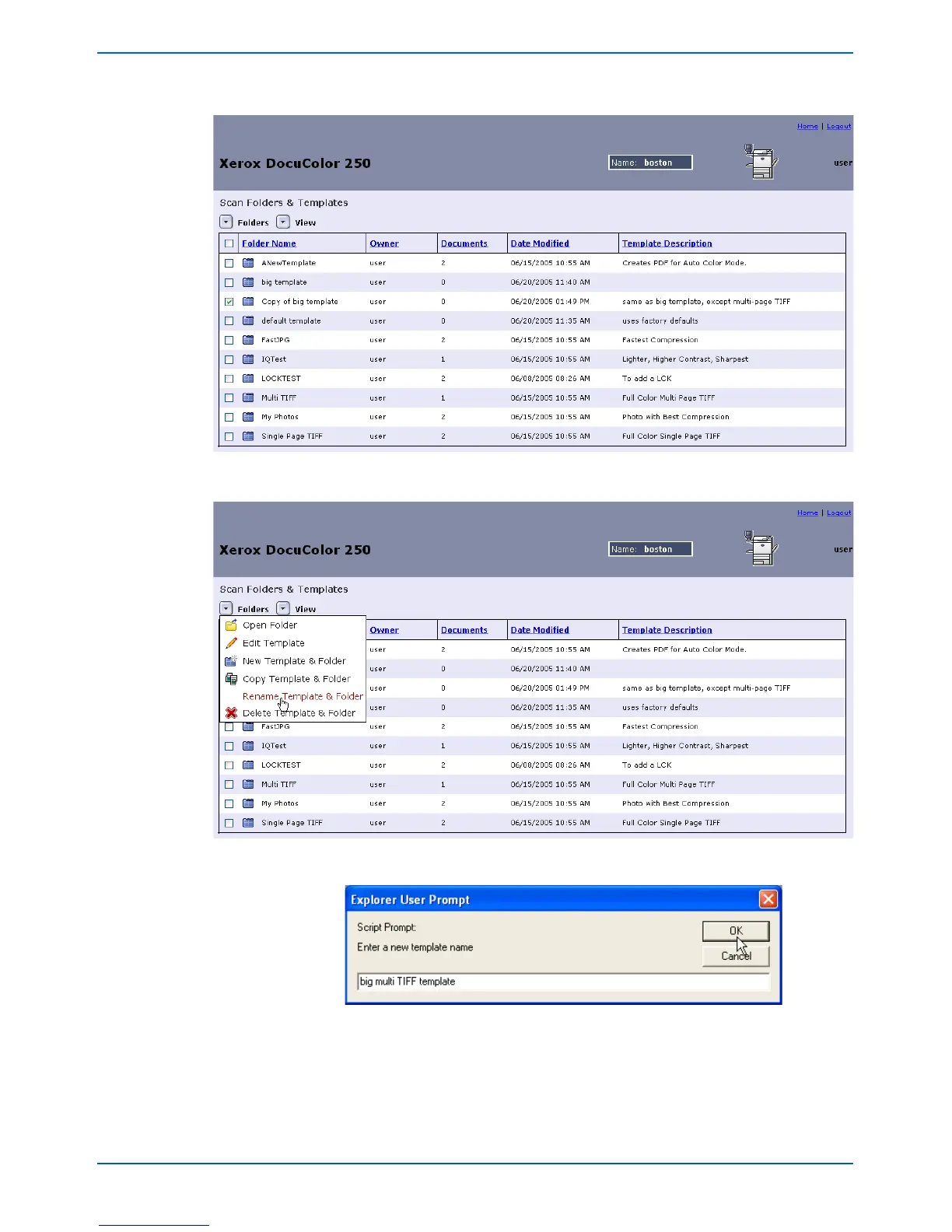This screenshot has height=1232, width=952.
Task: Click the folder icon beside big template
Action: coord(248,282)
